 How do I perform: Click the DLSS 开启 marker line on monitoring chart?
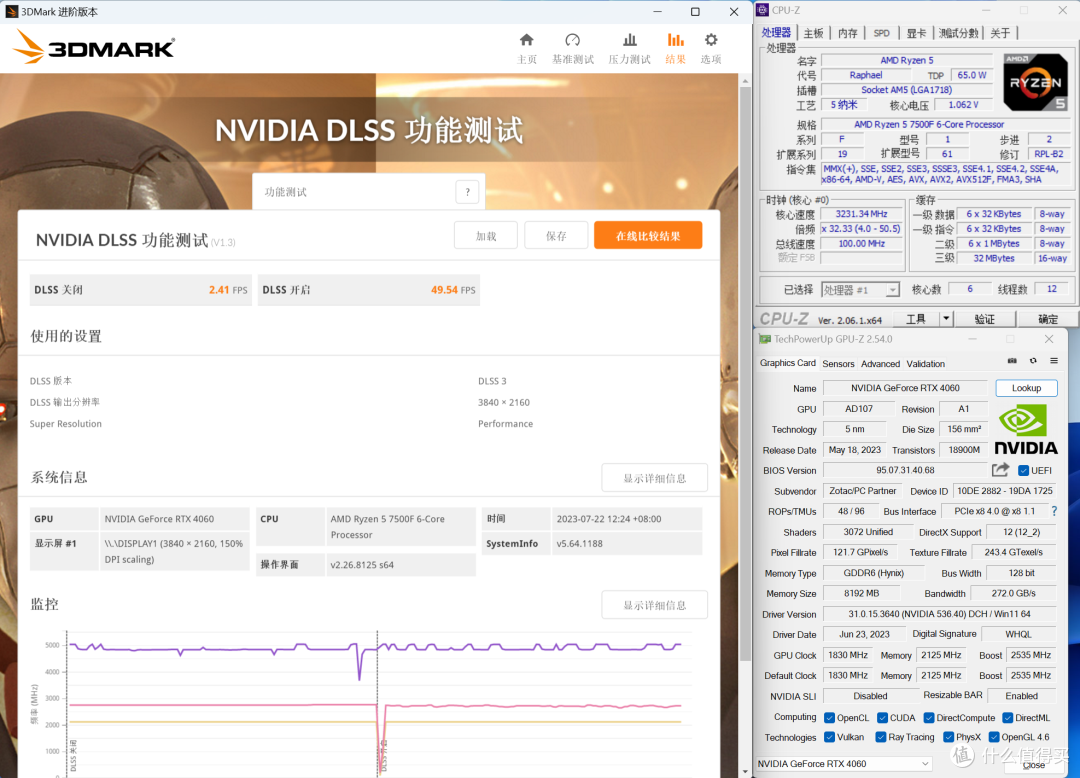pos(377,702)
